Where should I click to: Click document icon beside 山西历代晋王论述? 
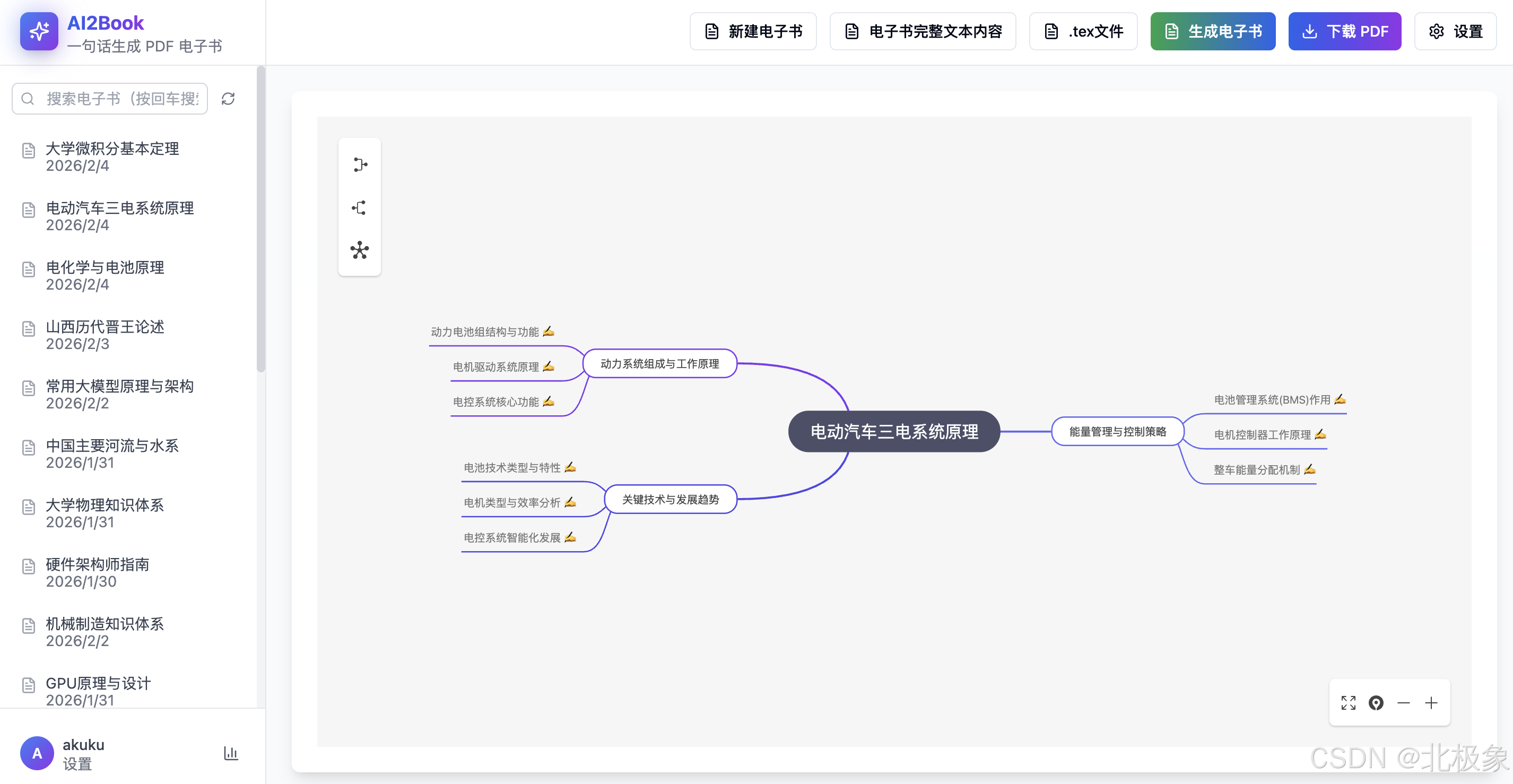tap(29, 329)
